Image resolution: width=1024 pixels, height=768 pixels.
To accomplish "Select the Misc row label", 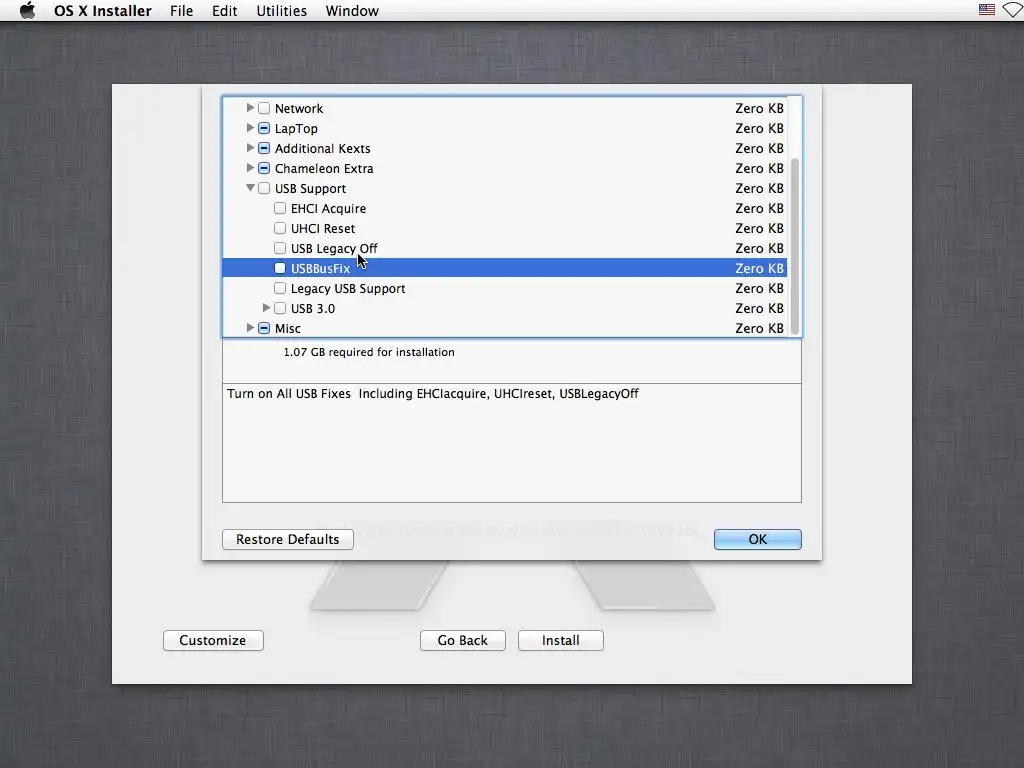I will click(287, 328).
